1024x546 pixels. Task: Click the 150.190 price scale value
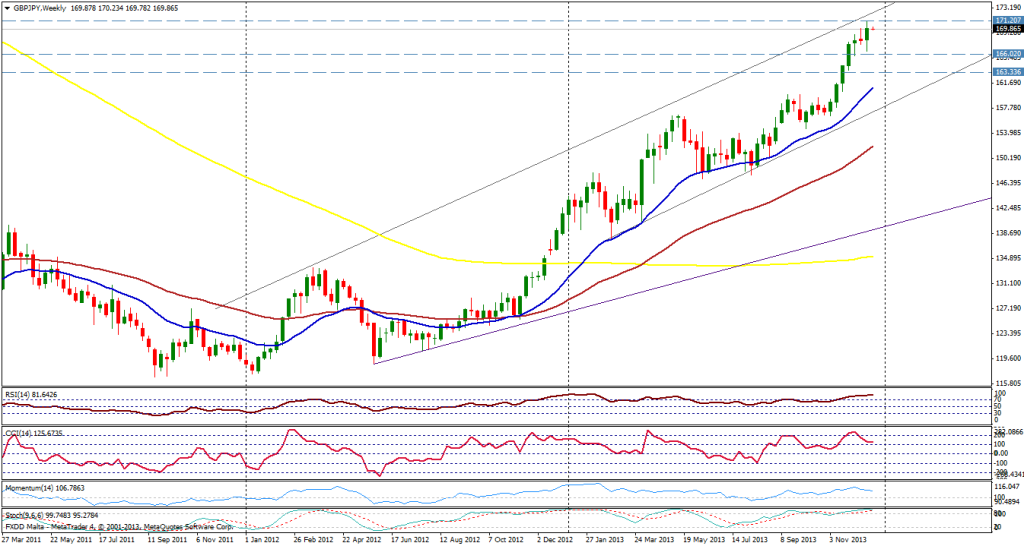pos(1006,158)
